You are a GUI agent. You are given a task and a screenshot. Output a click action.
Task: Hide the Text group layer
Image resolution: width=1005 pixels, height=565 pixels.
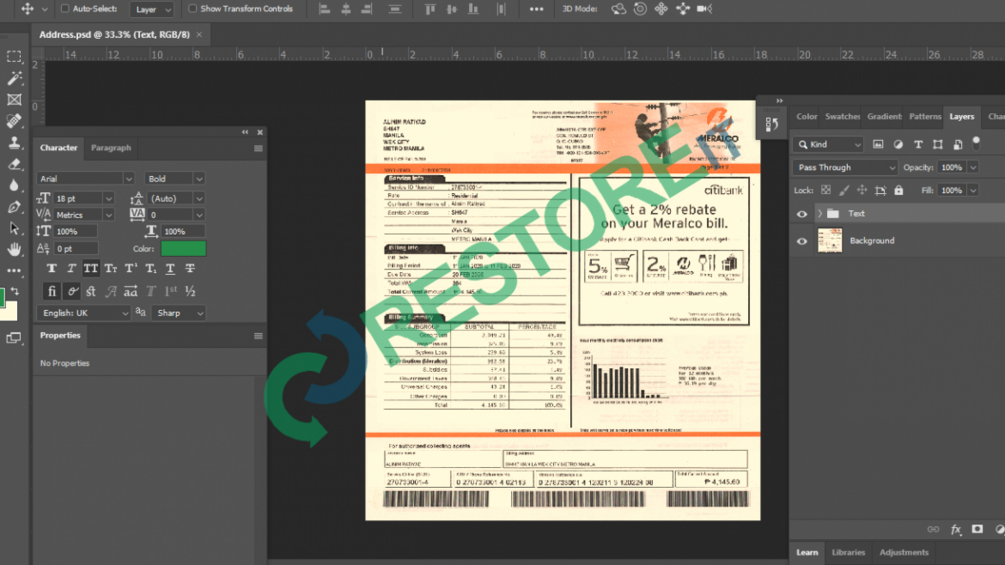[x=802, y=214]
